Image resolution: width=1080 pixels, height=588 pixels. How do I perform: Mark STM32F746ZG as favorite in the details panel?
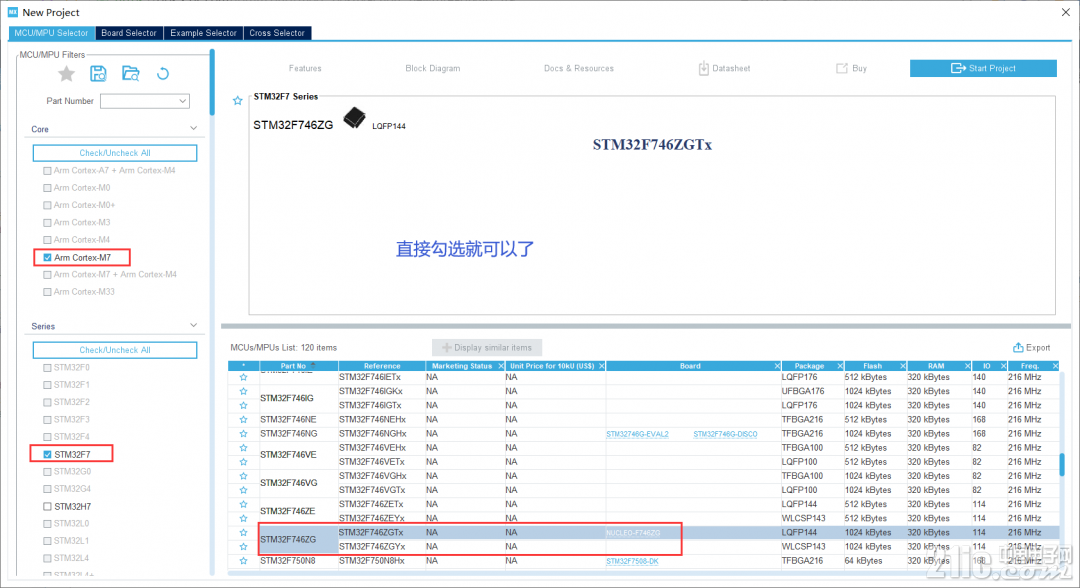tap(238, 101)
